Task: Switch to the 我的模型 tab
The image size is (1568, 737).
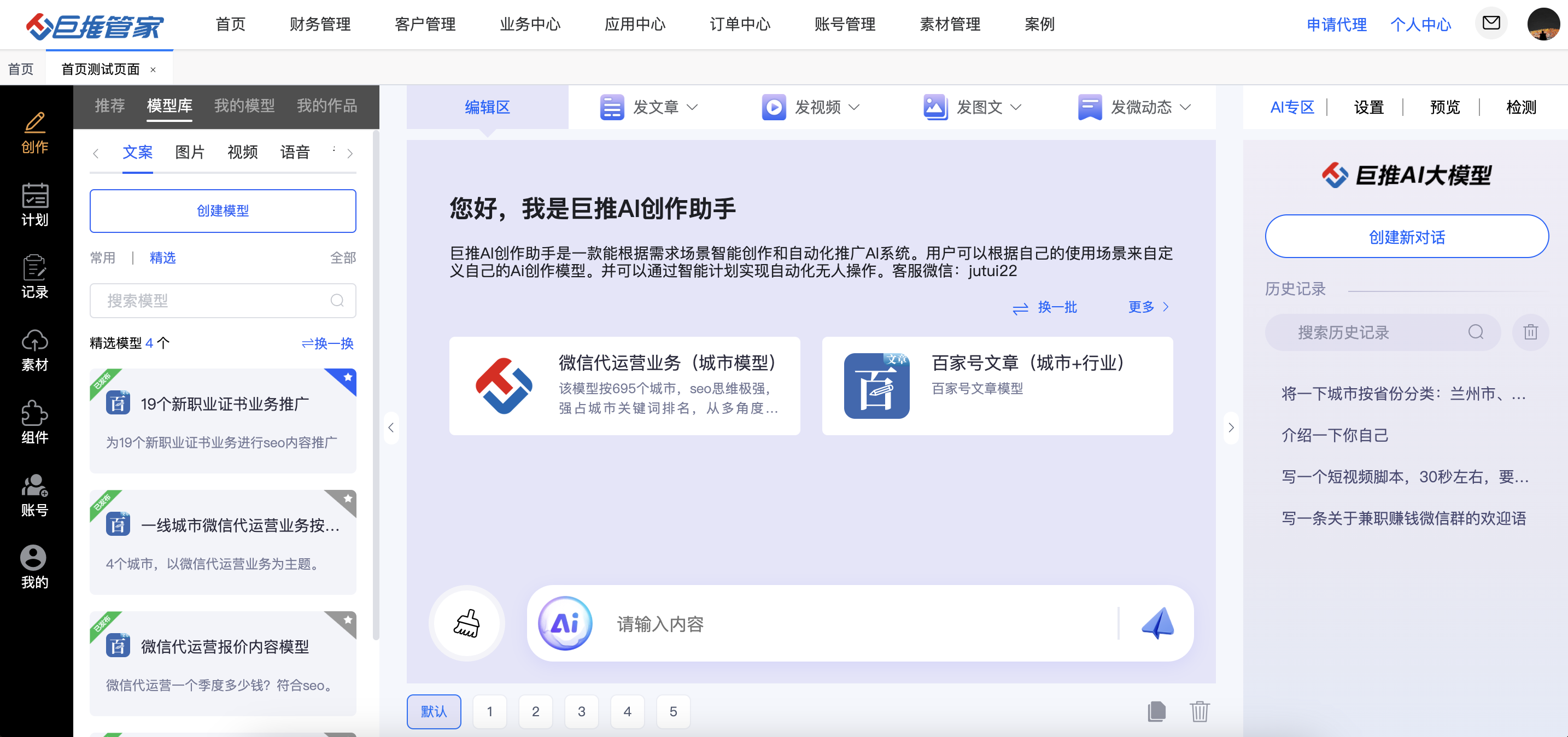Action: coord(244,106)
